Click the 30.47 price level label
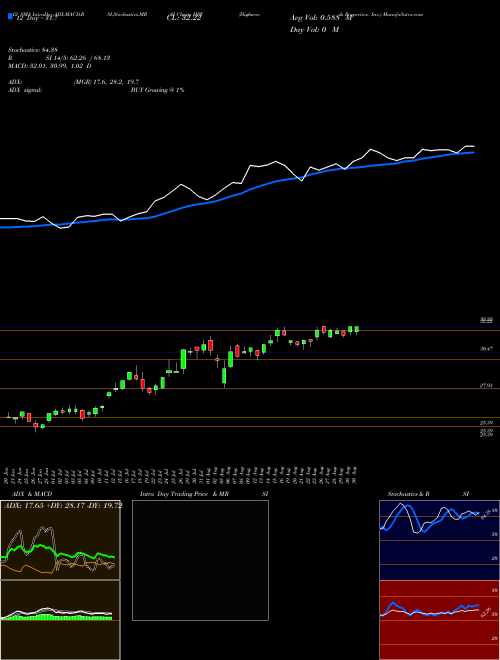The image size is (500, 660). (486, 349)
